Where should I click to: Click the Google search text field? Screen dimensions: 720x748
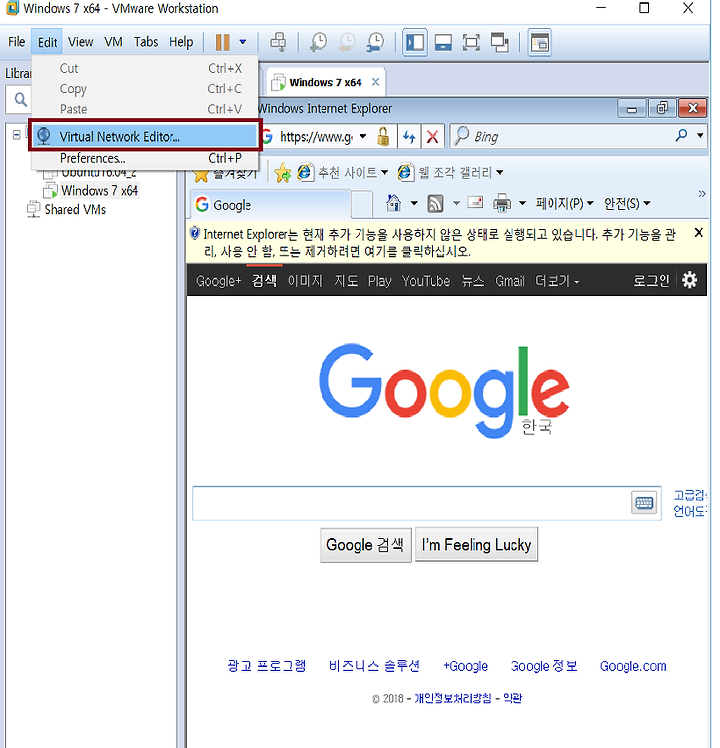tap(411, 503)
